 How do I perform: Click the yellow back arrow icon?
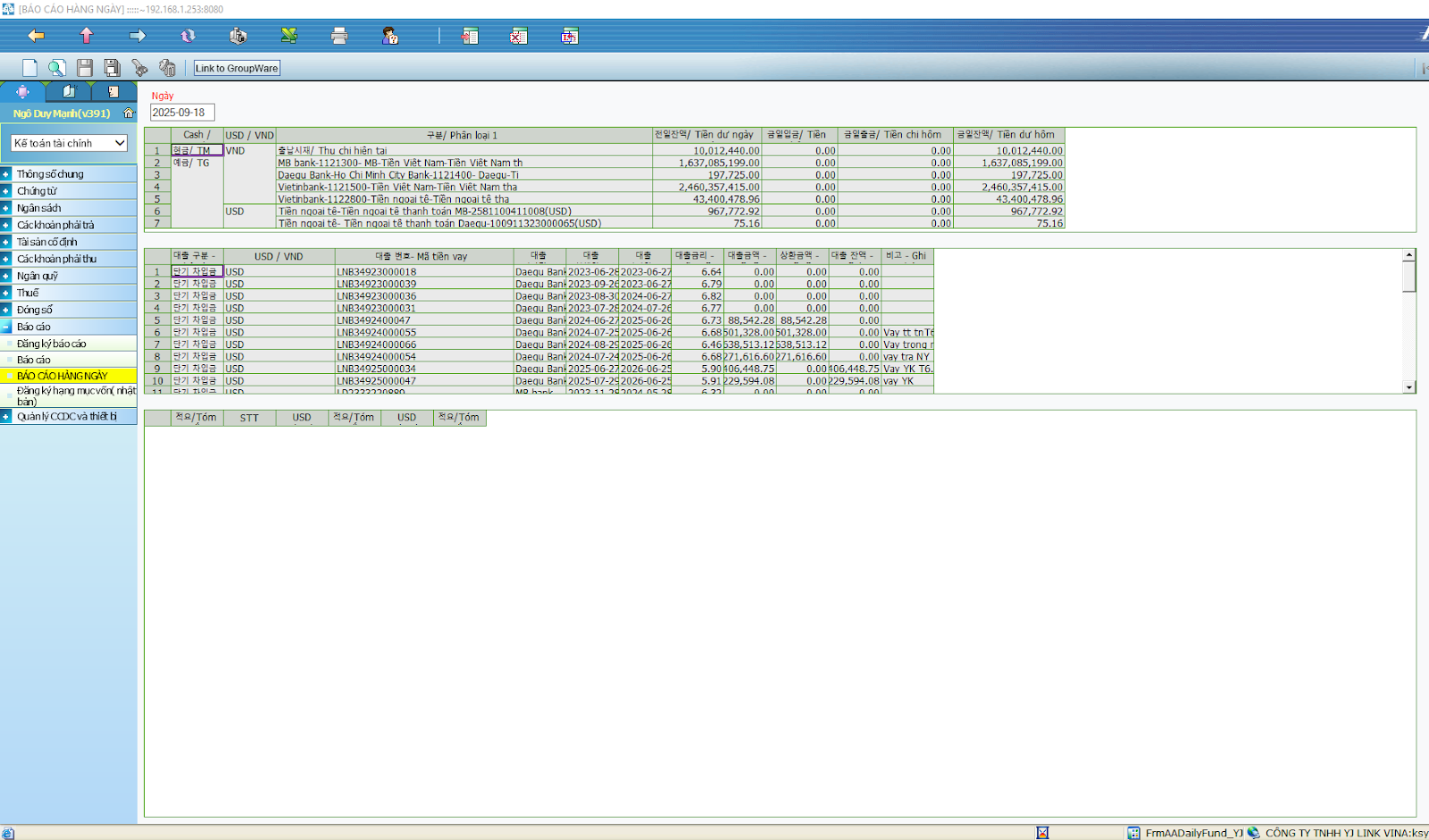(x=36, y=36)
